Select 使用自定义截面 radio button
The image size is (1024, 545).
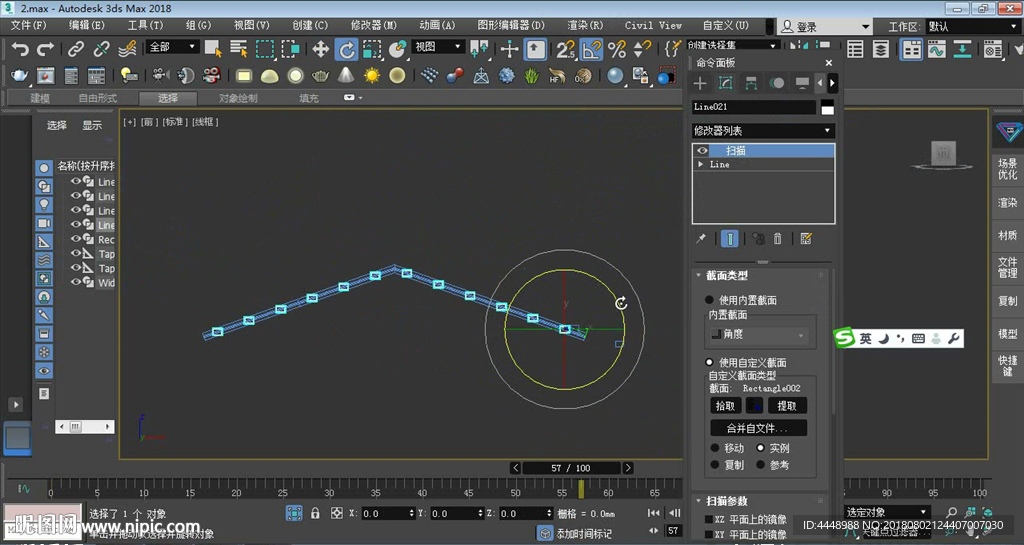pyautogui.click(x=709, y=362)
